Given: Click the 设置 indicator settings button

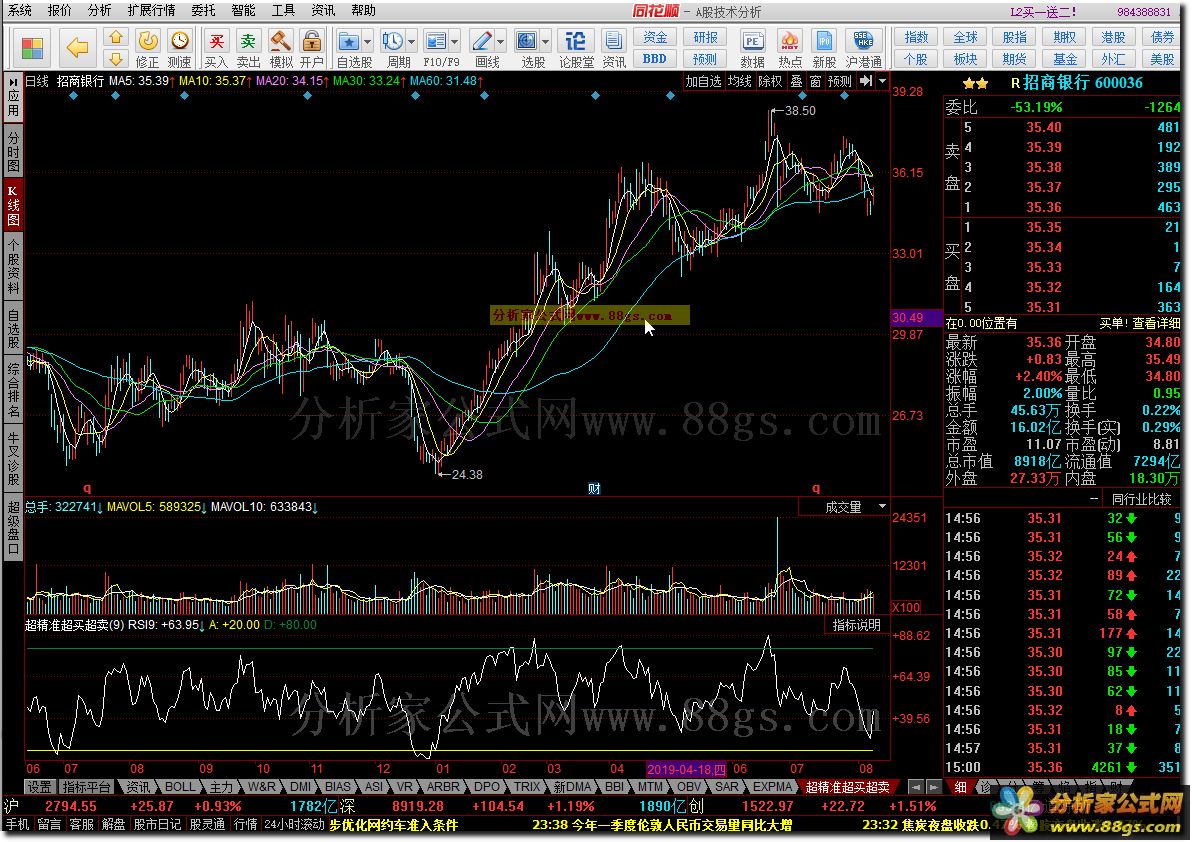Looking at the screenshot, I should point(40,787).
